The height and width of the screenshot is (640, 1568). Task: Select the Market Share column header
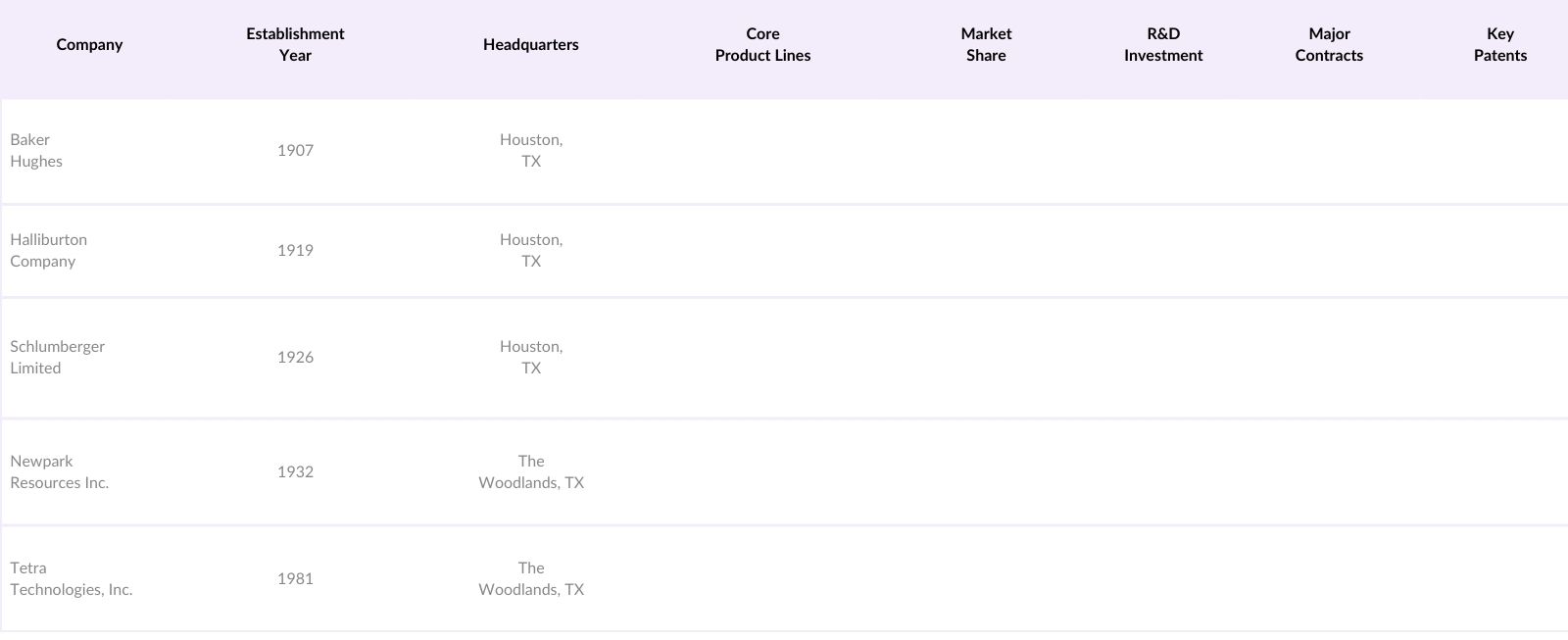(986, 45)
